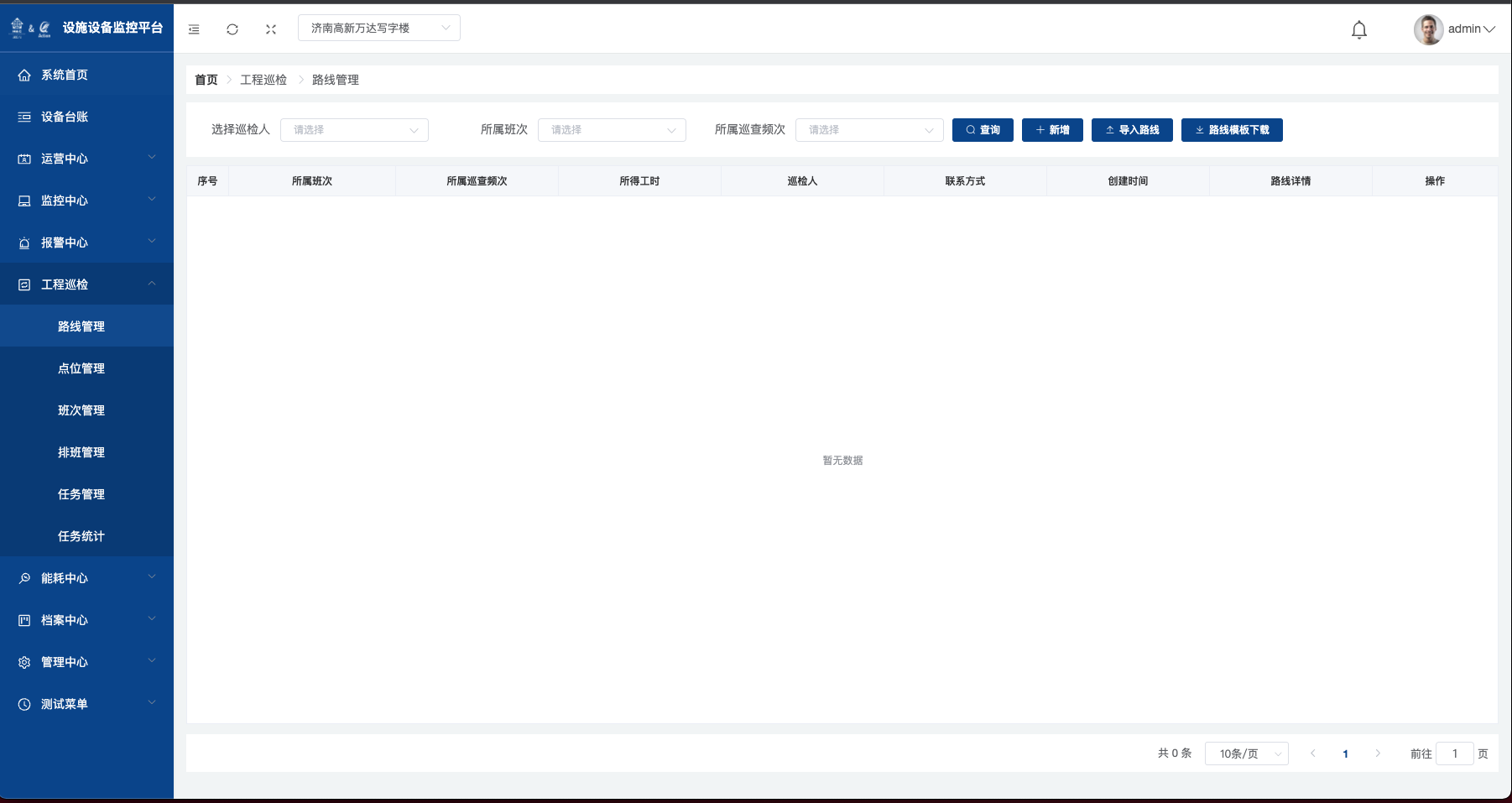Click the 前往 page number input field
The image size is (1512, 803).
tap(1454, 753)
